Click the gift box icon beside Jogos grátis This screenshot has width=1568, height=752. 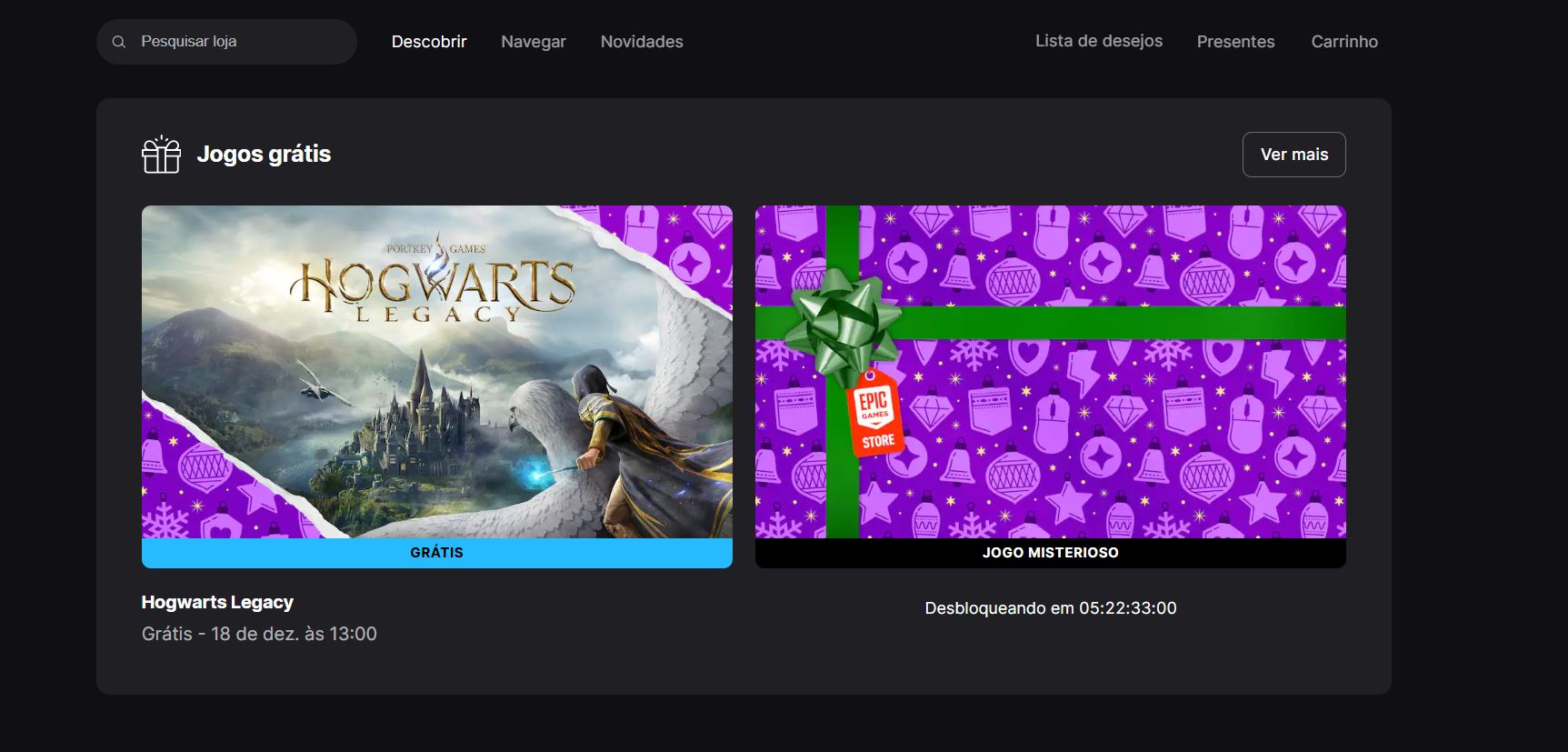[161, 155]
